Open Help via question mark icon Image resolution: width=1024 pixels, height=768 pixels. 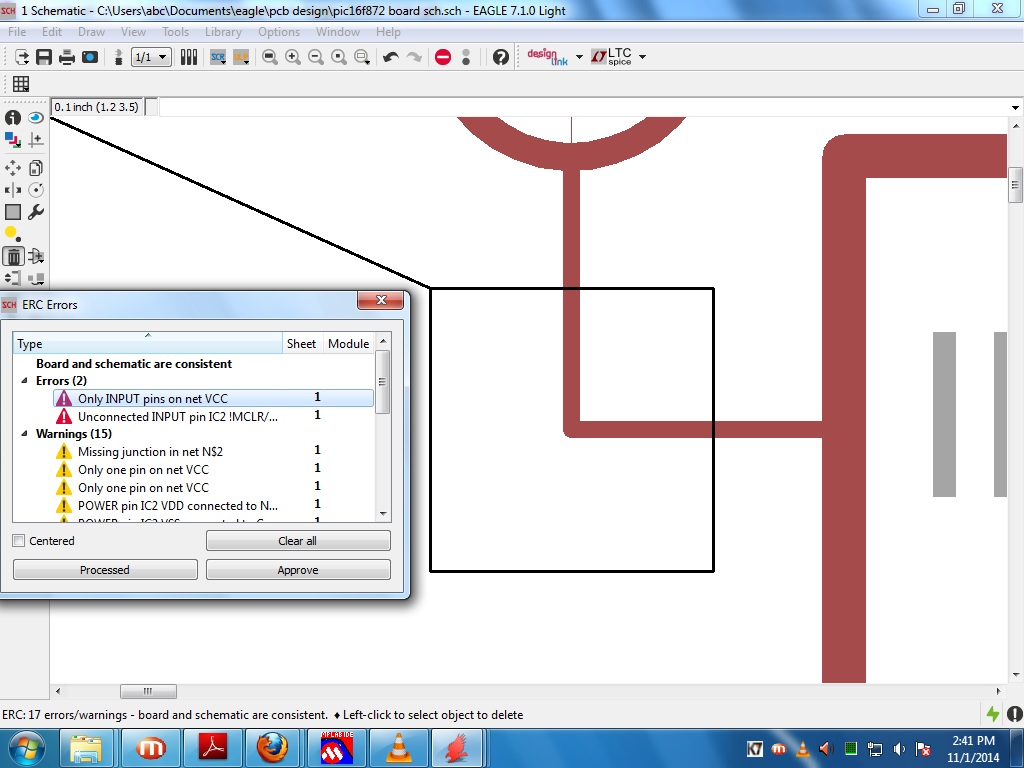(500, 57)
